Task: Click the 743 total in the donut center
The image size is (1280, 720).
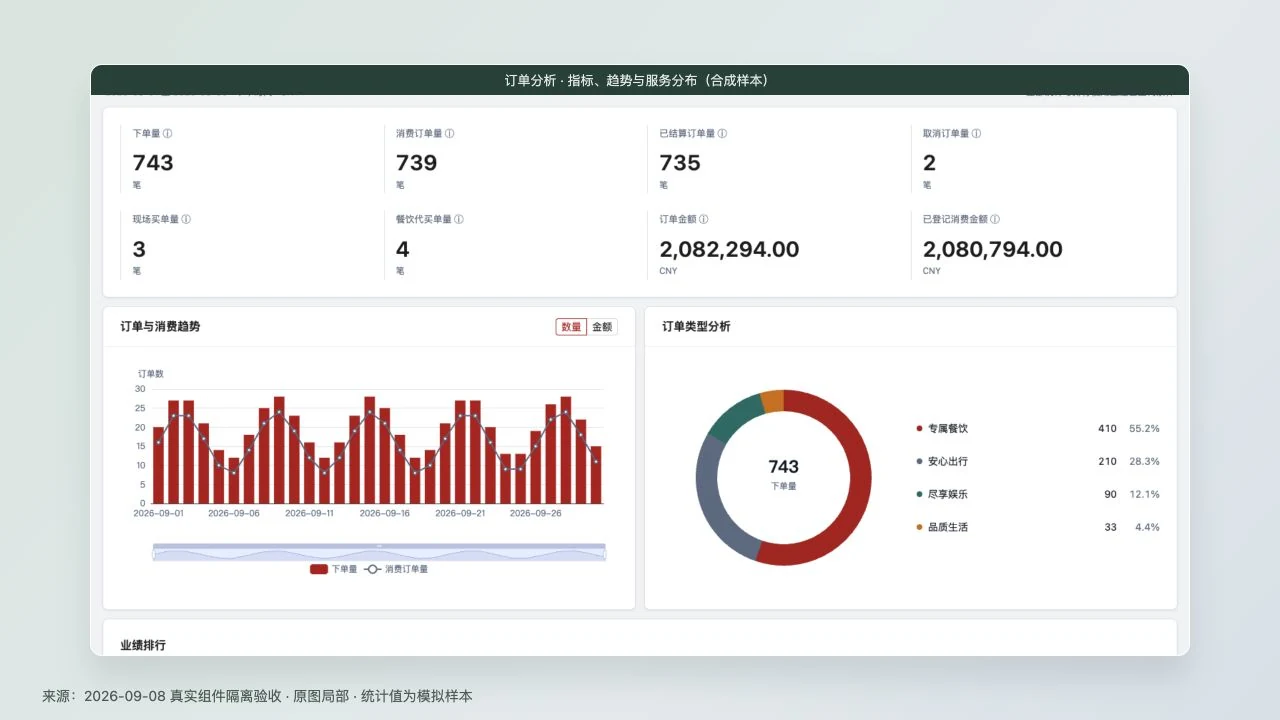Action: point(784,466)
